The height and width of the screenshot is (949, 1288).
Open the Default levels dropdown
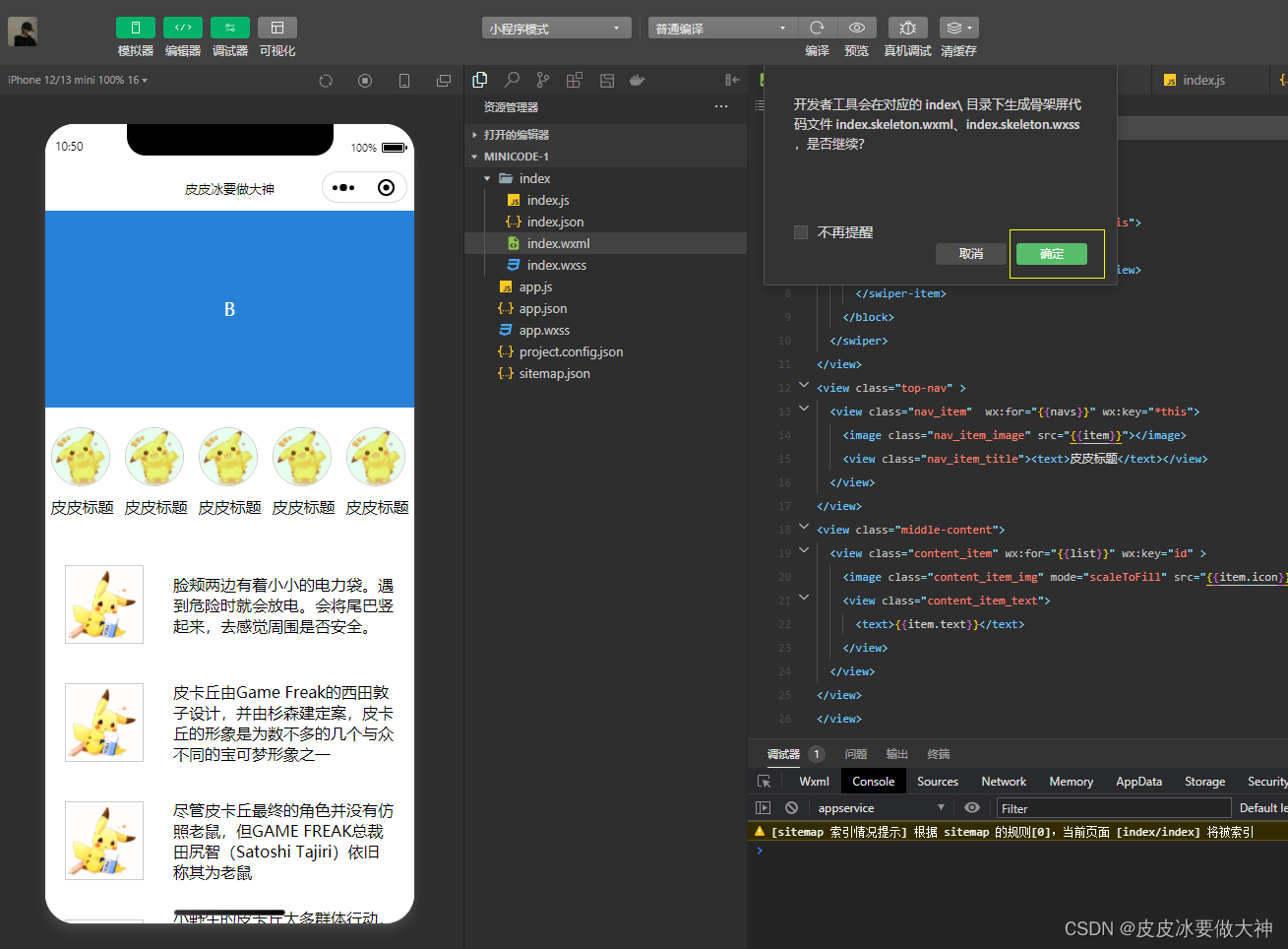pos(1263,807)
